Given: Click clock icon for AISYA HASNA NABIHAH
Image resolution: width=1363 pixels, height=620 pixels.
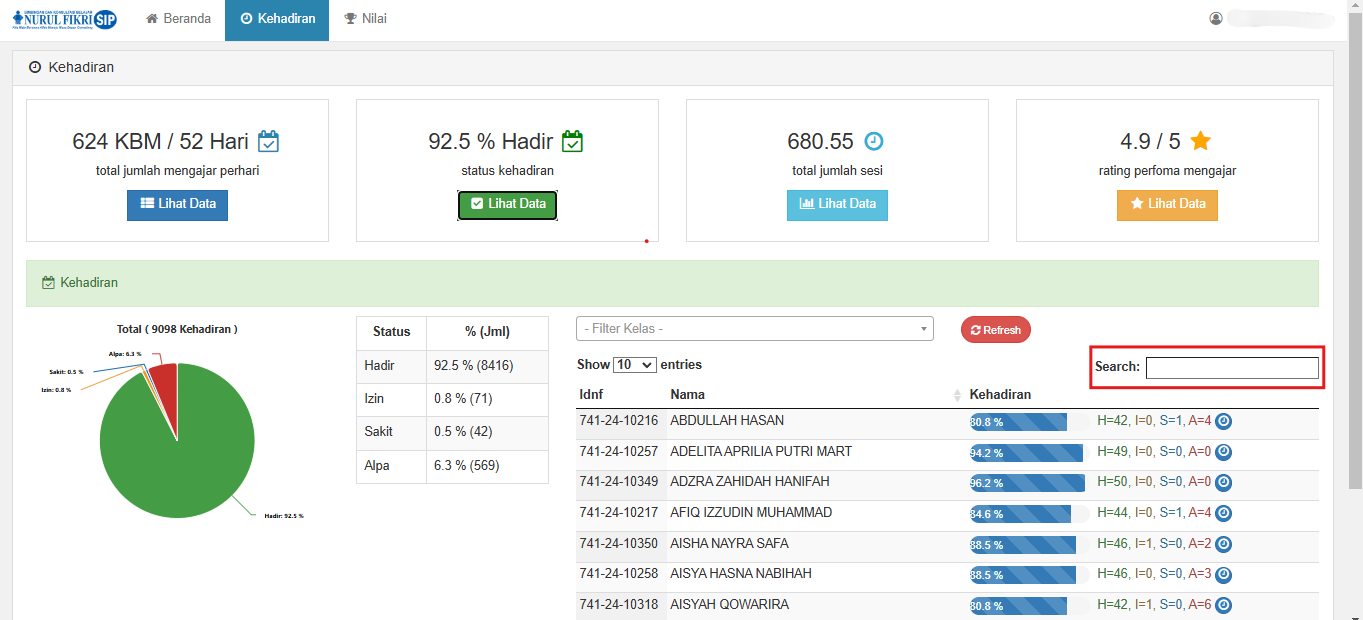Looking at the screenshot, I should (x=1223, y=575).
